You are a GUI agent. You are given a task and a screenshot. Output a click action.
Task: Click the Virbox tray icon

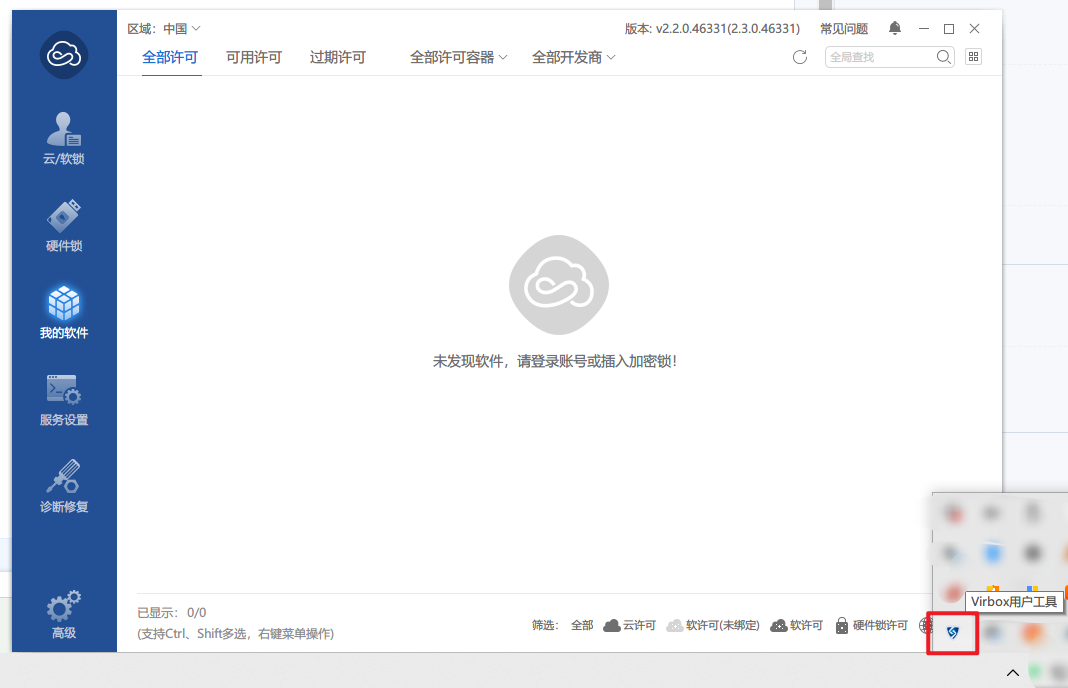952,633
